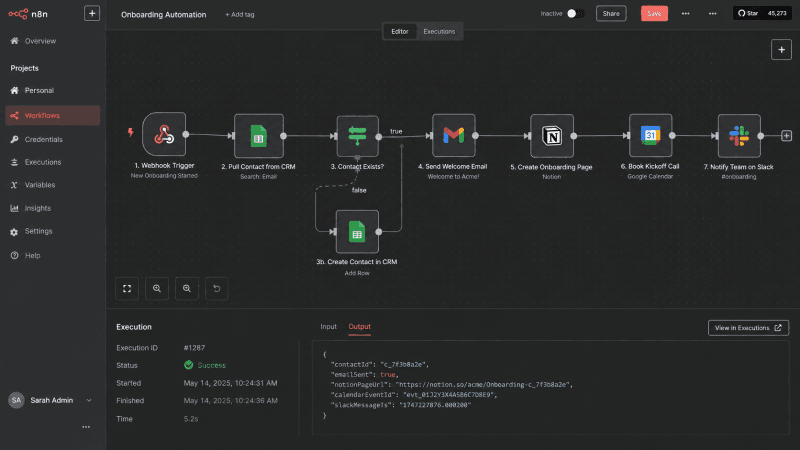Click the add node plus button top right
The height and width of the screenshot is (450, 800).
[x=781, y=49]
